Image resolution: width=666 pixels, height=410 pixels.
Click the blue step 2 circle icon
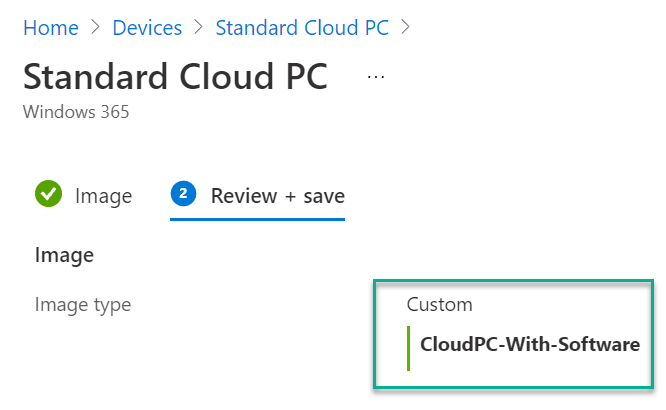click(183, 194)
